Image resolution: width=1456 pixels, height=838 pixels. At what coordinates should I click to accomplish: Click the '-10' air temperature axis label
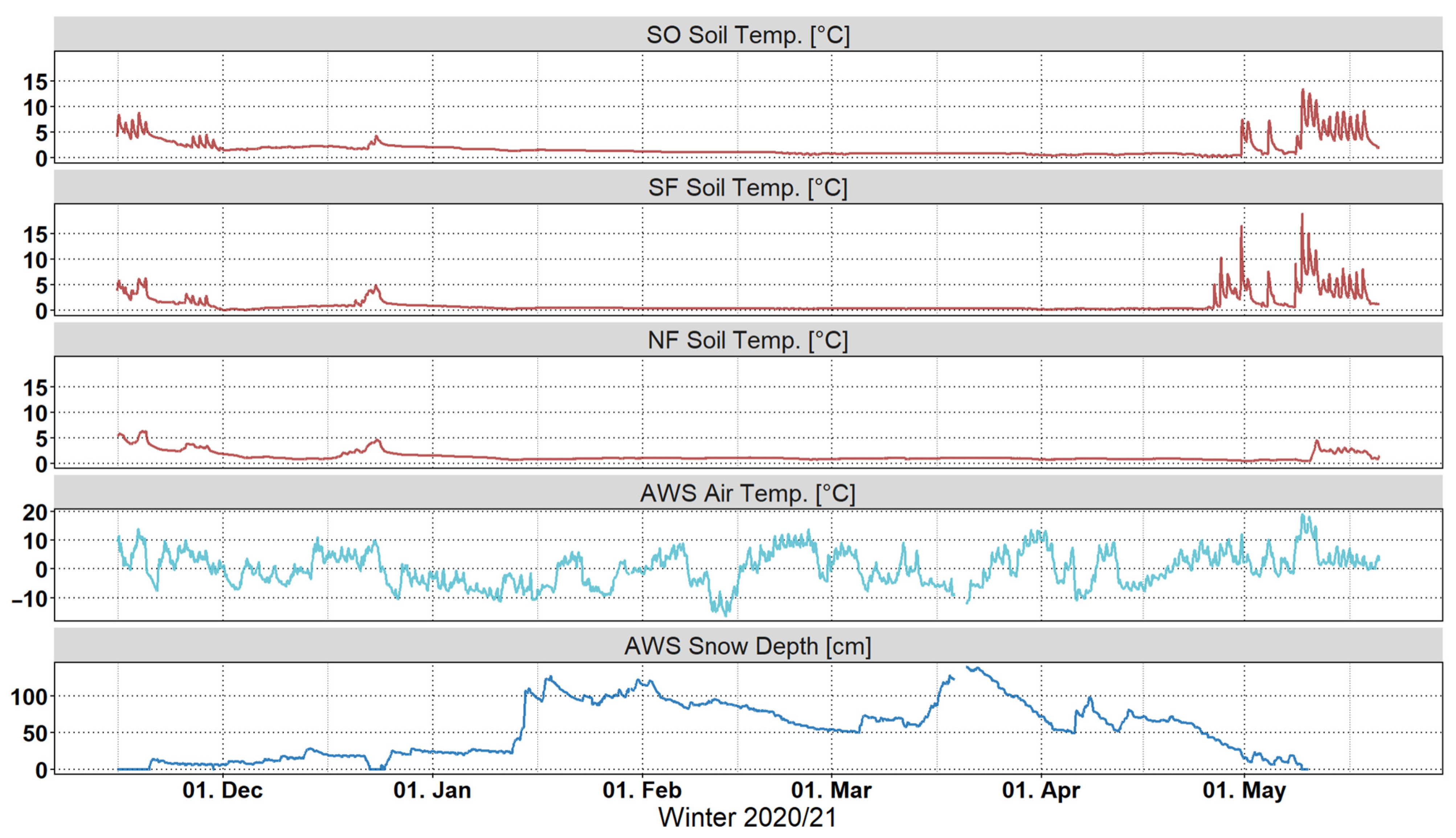click(x=29, y=599)
